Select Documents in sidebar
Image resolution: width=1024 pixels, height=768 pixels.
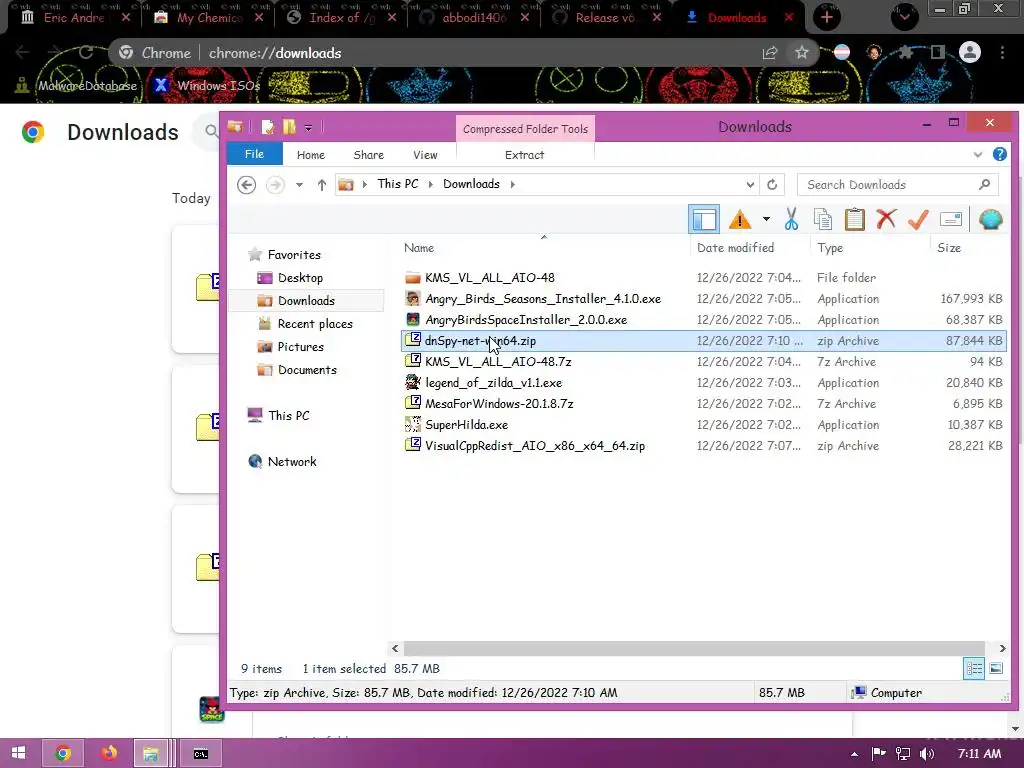307,370
